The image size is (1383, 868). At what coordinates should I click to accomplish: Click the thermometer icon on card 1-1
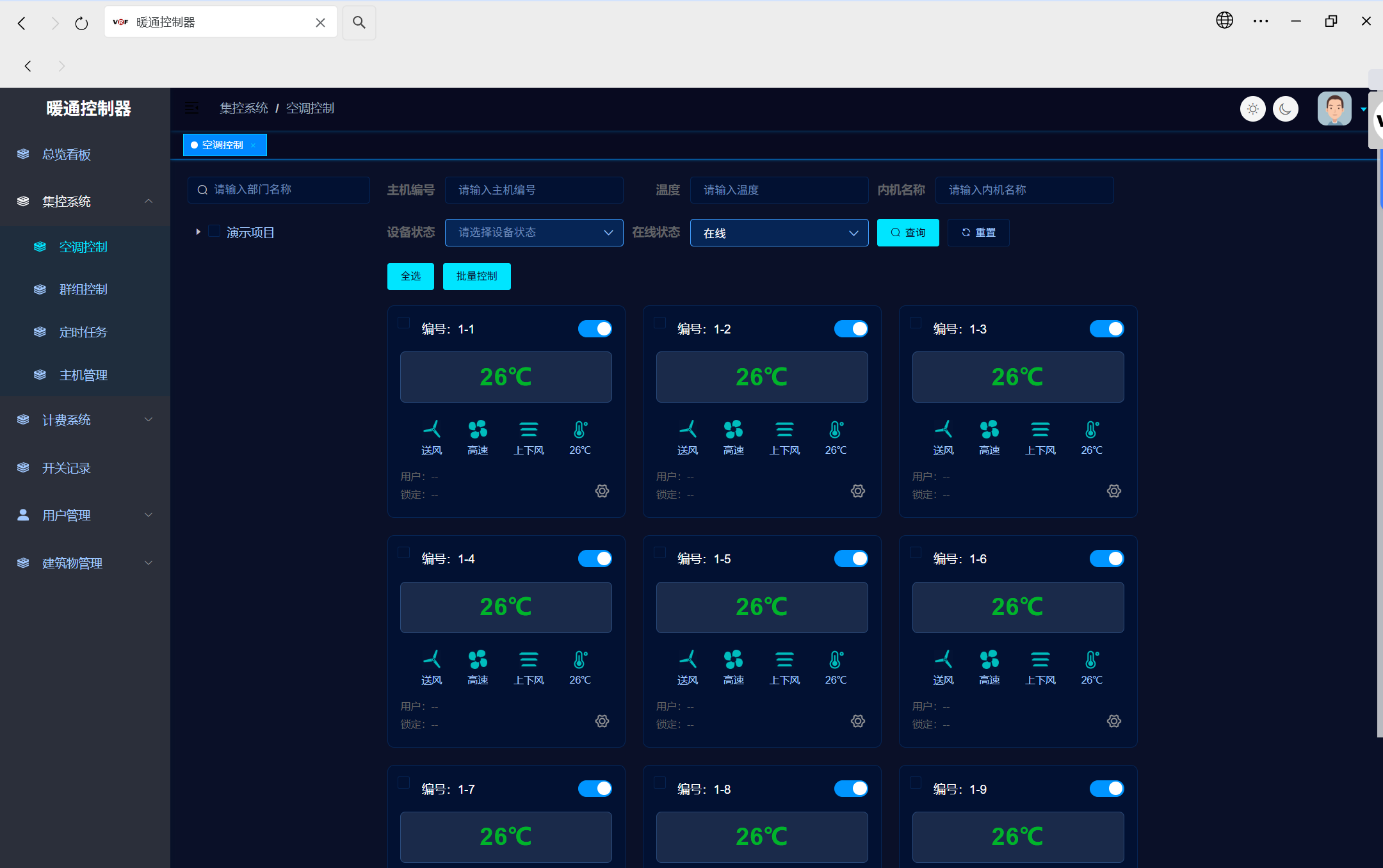click(580, 429)
